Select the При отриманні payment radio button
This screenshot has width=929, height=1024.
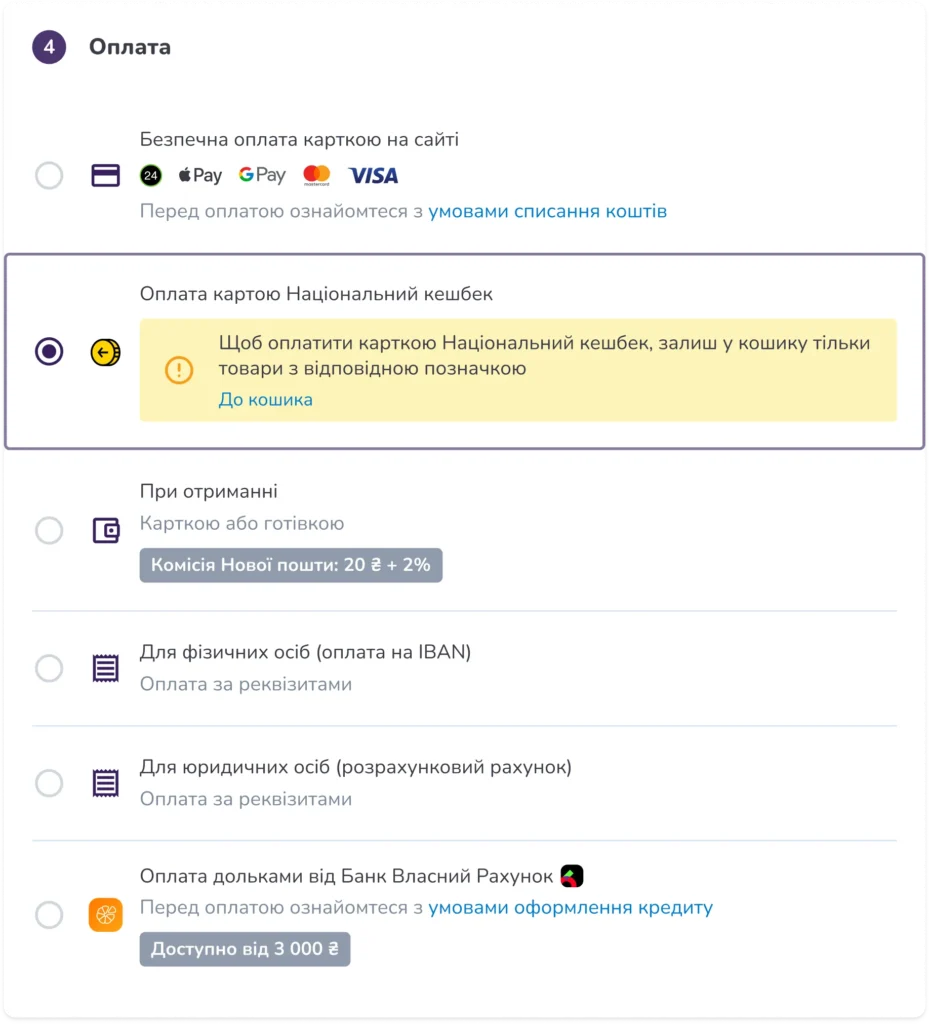[x=49, y=530]
